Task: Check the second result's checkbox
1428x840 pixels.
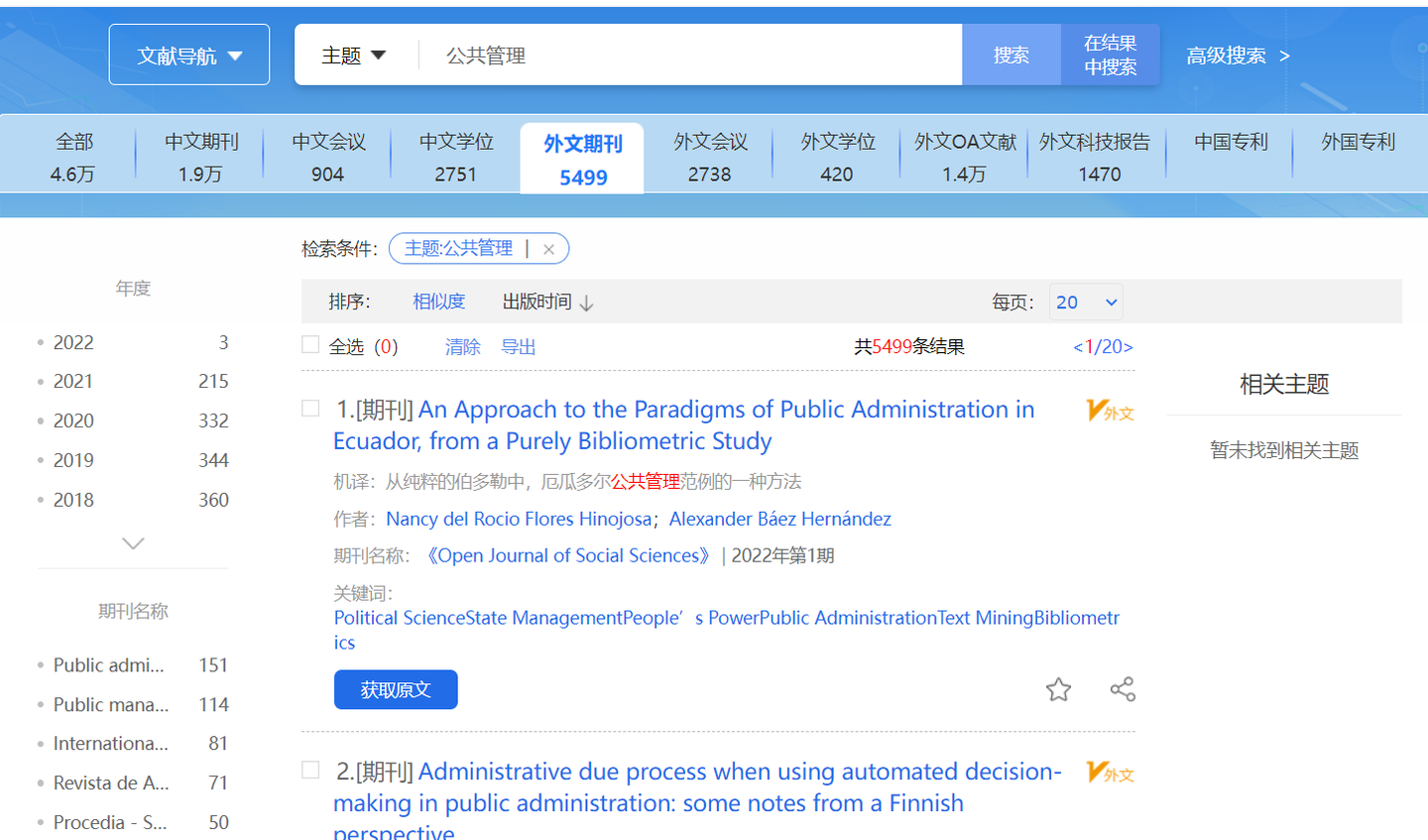Action: pyautogui.click(x=310, y=772)
